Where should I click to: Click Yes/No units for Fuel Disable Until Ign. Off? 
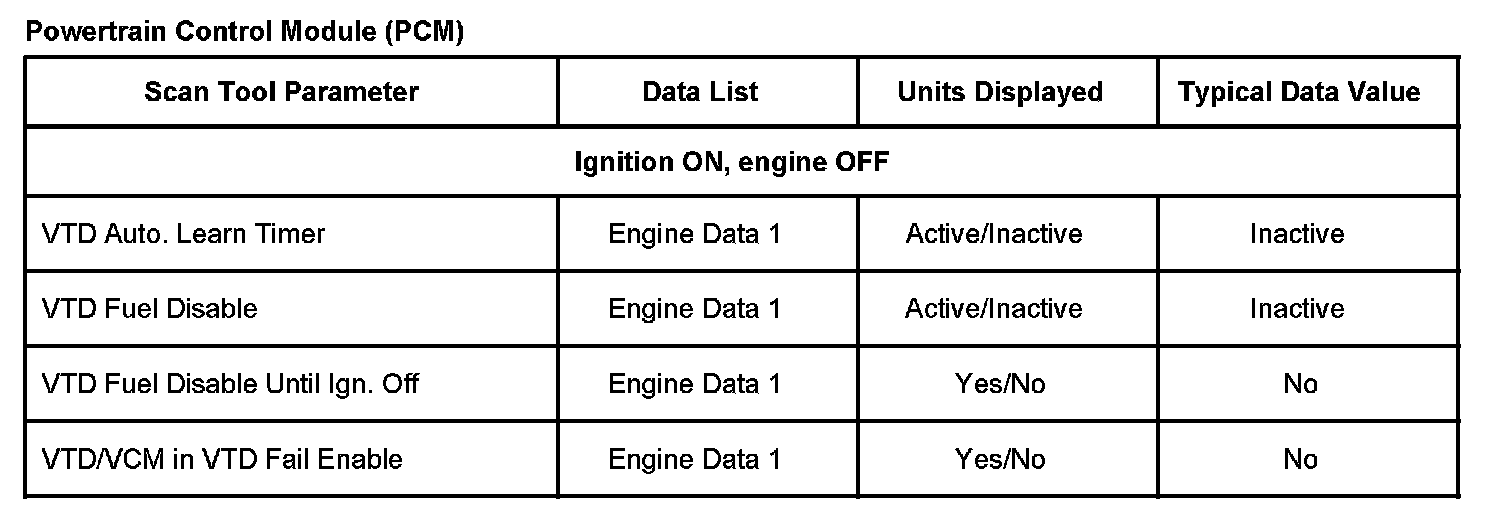[x=1000, y=384]
